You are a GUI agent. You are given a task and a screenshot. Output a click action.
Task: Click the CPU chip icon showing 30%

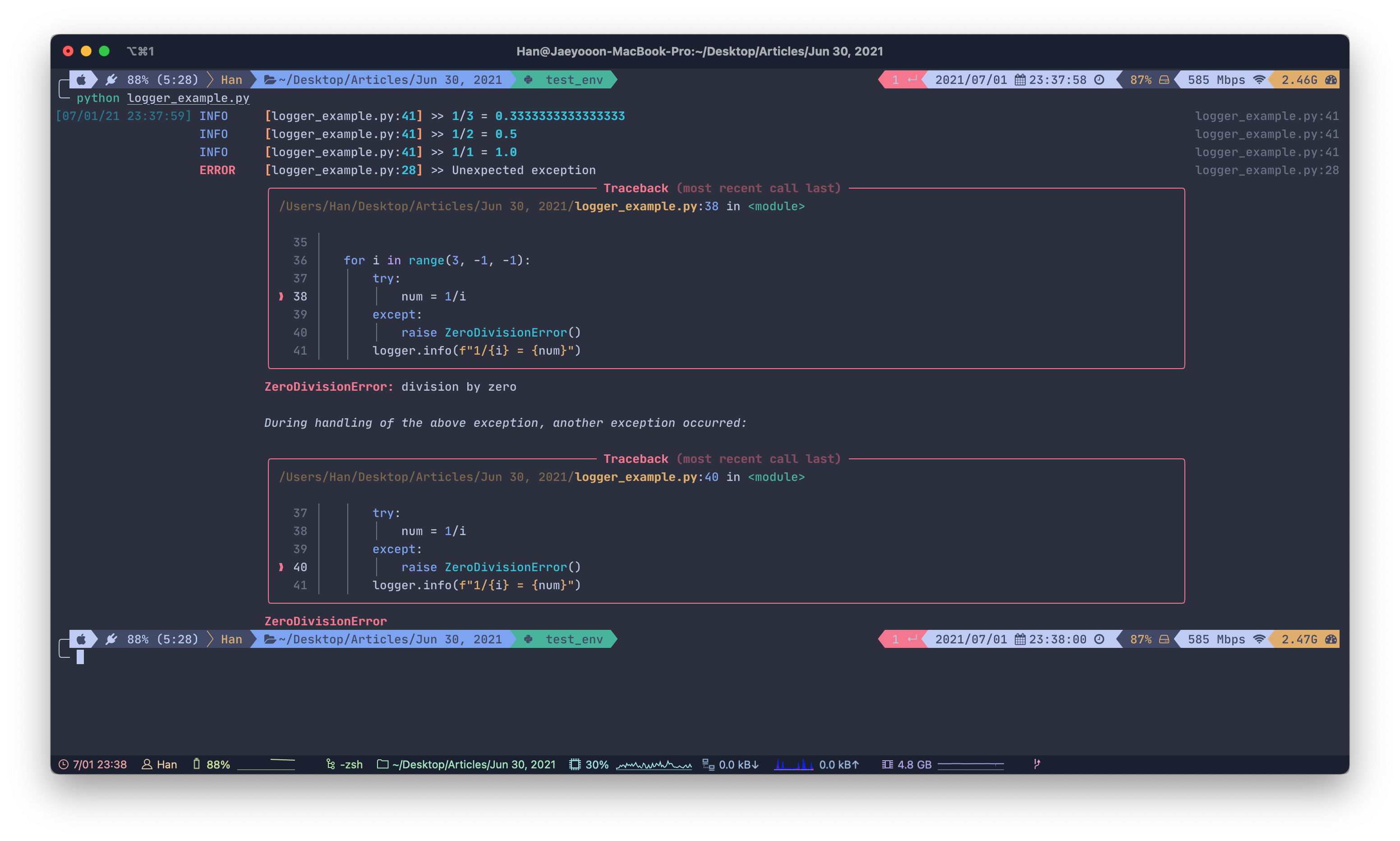(x=575, y=764)
